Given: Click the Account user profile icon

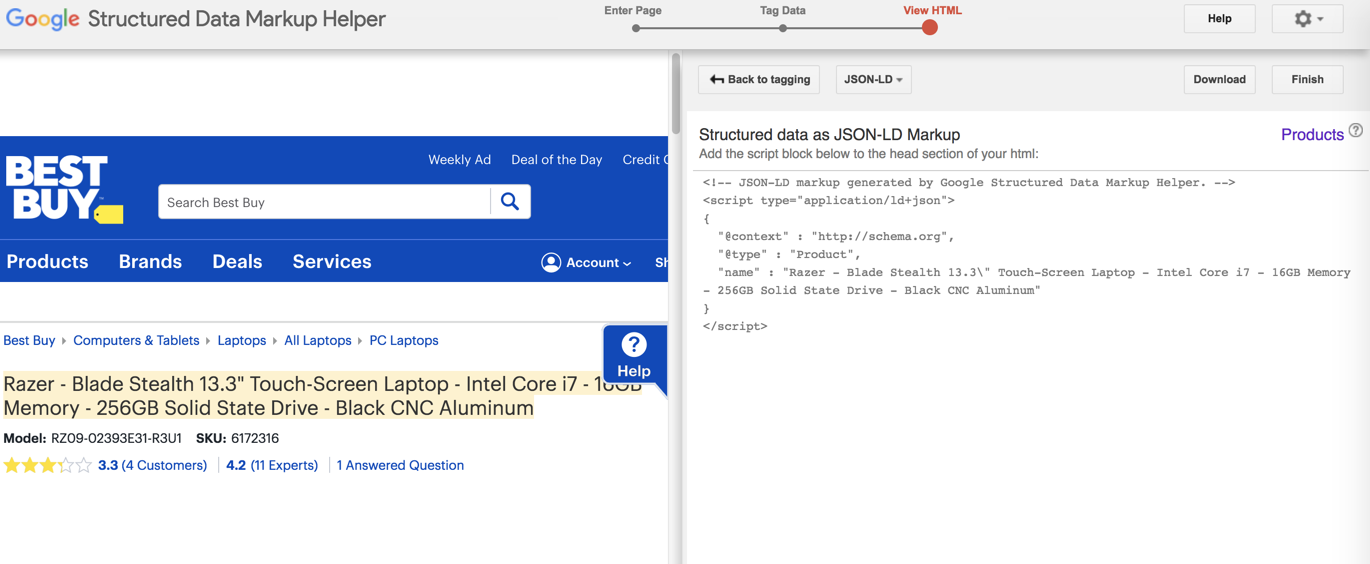Looking at the screenshot, I should point(551,262).
